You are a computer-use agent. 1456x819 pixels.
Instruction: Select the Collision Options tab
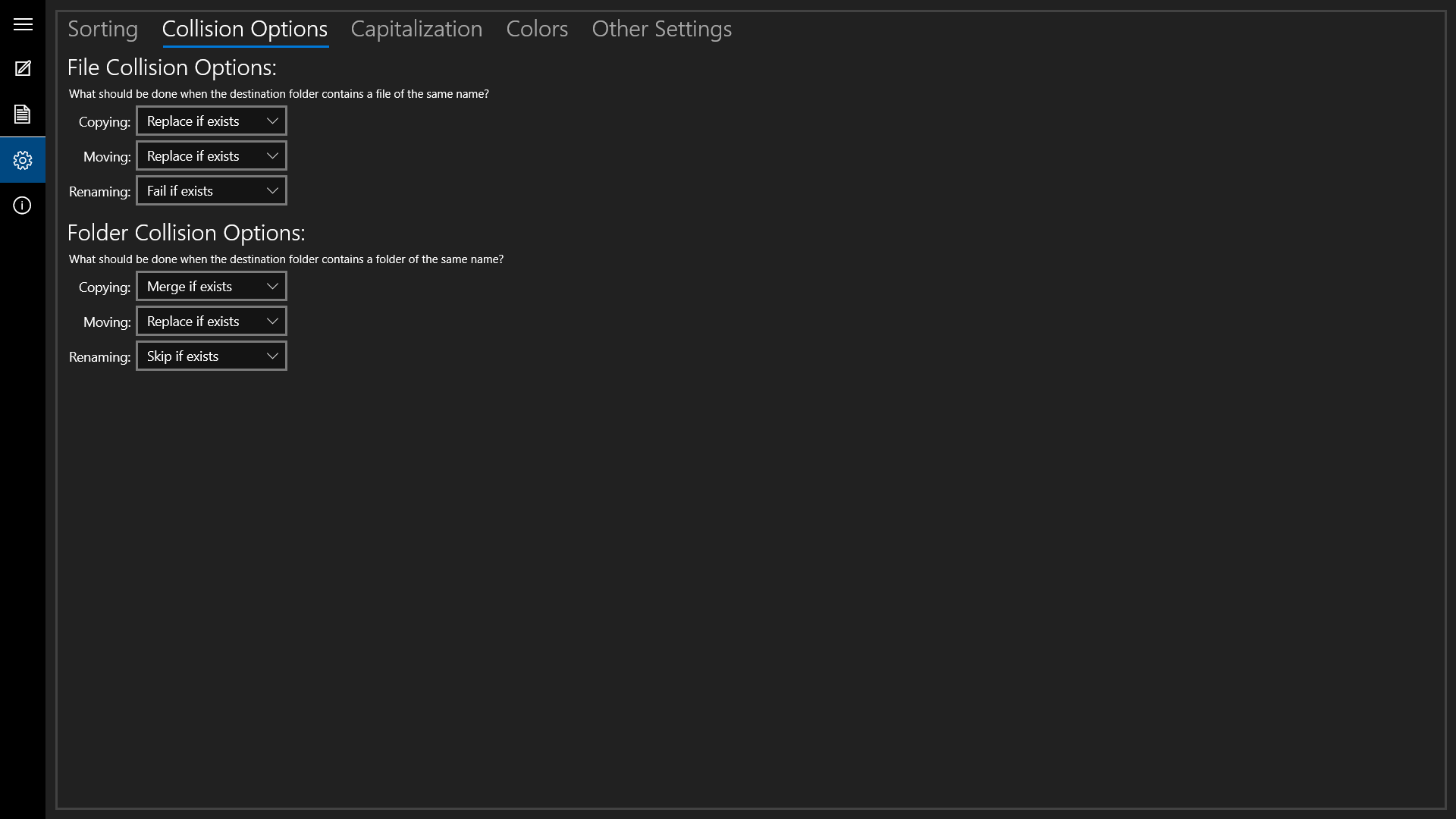click(x=245, y=29)
